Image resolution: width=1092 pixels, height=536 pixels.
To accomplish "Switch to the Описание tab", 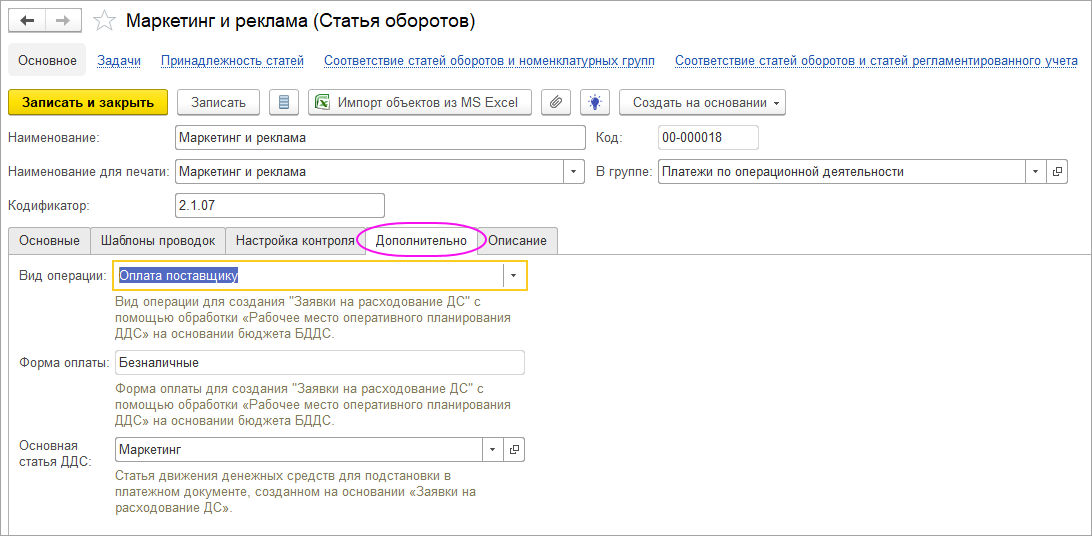I will 517,241.
